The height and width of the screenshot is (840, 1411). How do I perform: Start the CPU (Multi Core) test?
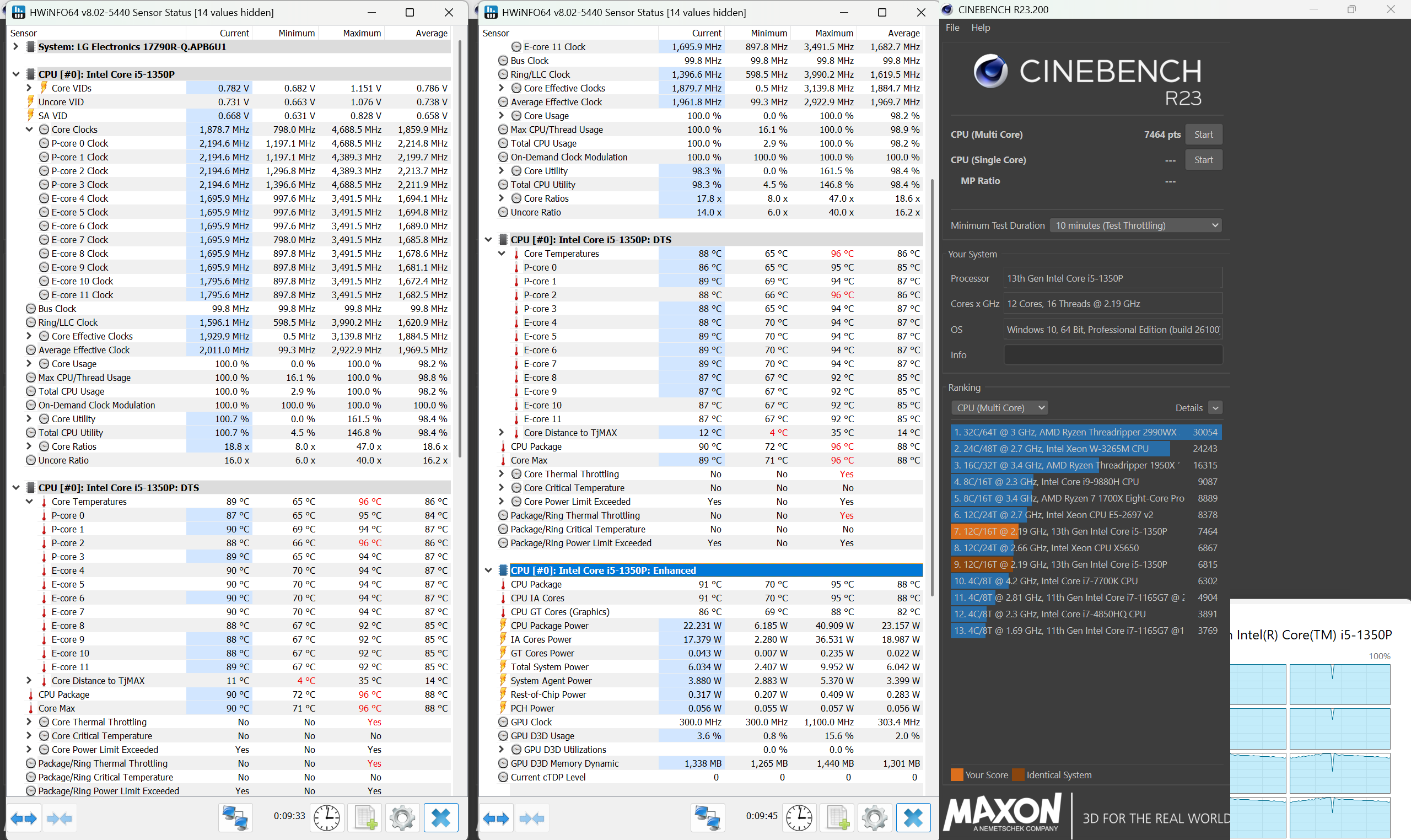pos(1204,134)
